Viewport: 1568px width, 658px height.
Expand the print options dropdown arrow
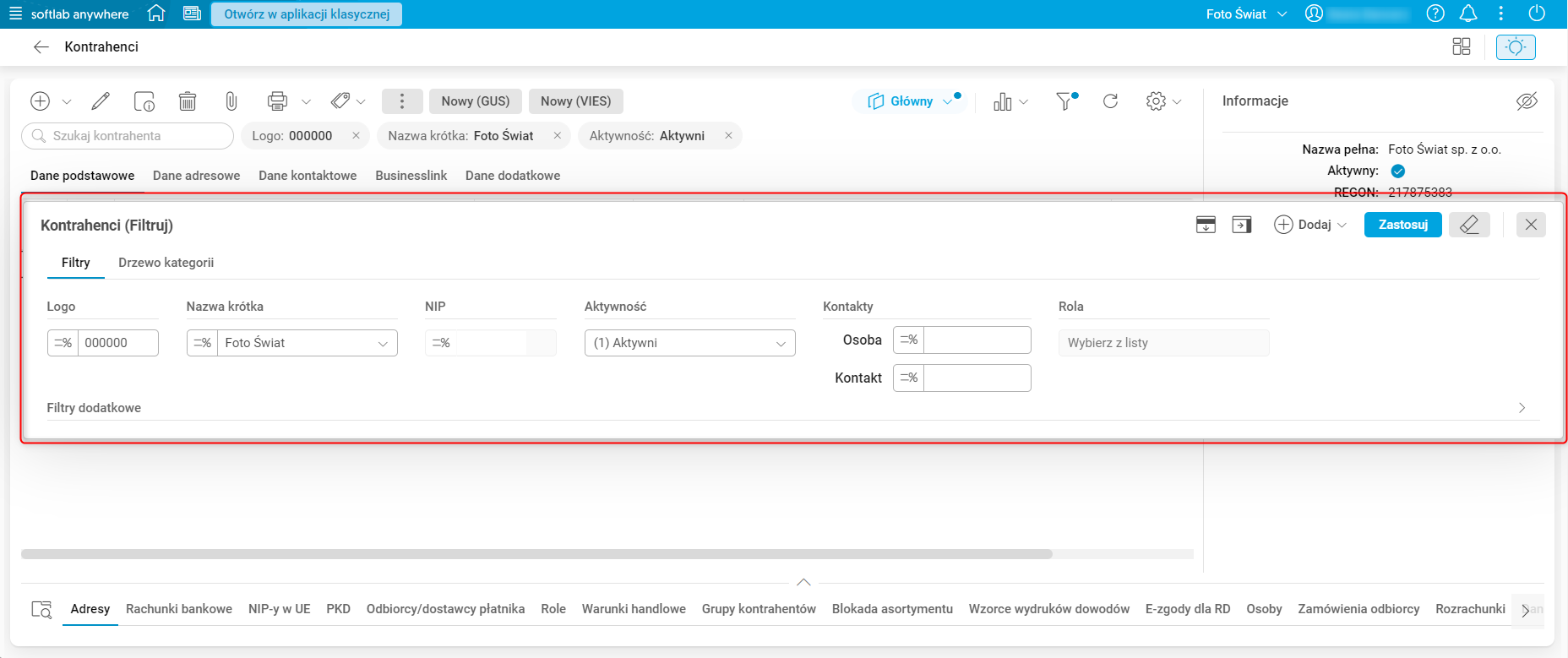306,102
